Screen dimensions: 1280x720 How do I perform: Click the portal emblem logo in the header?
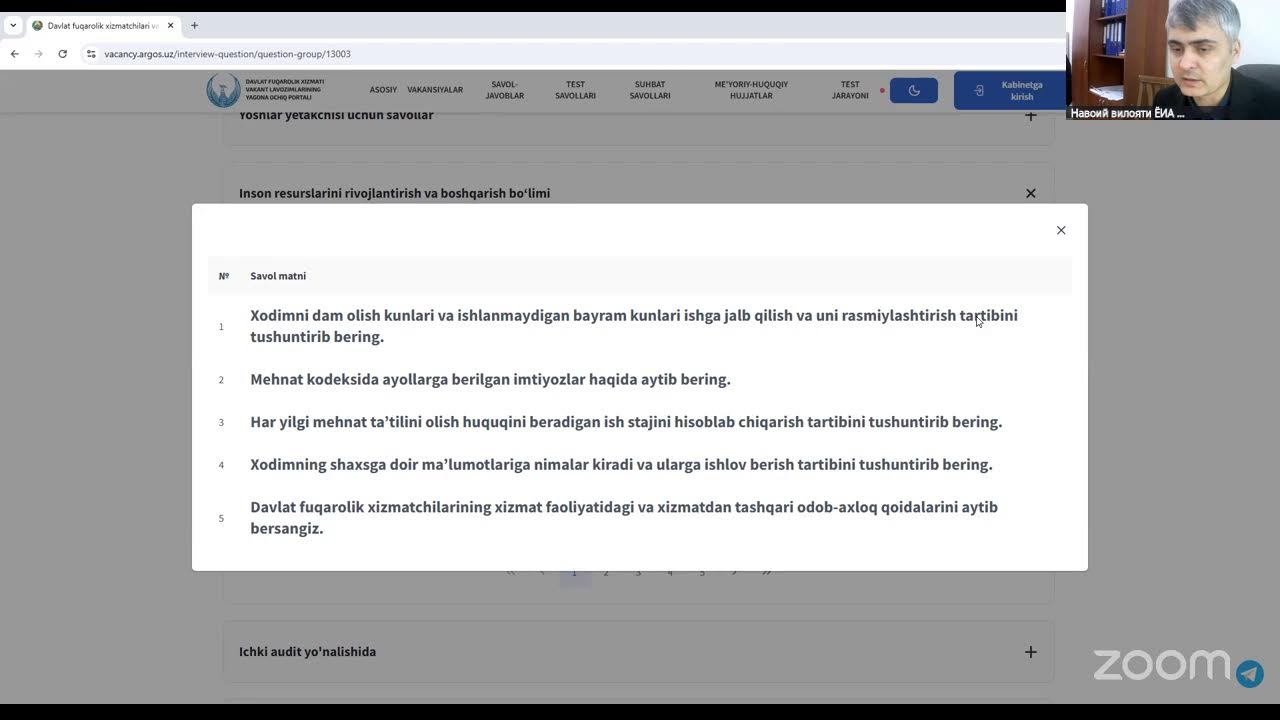pyautogui.click(x=223, y=90)
